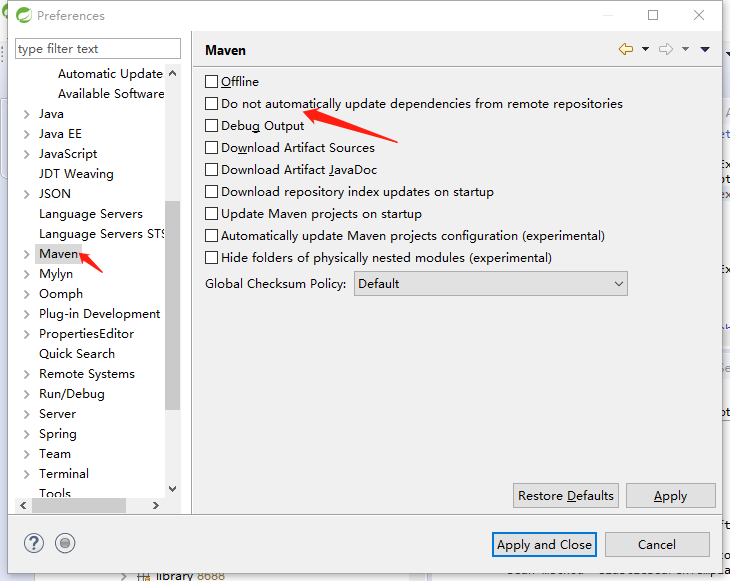Image resolution: width=730 pixels, height=581 pixels.
Task: Enable Download Artifact JavaDoc
Action: click(x=211, y=169)
